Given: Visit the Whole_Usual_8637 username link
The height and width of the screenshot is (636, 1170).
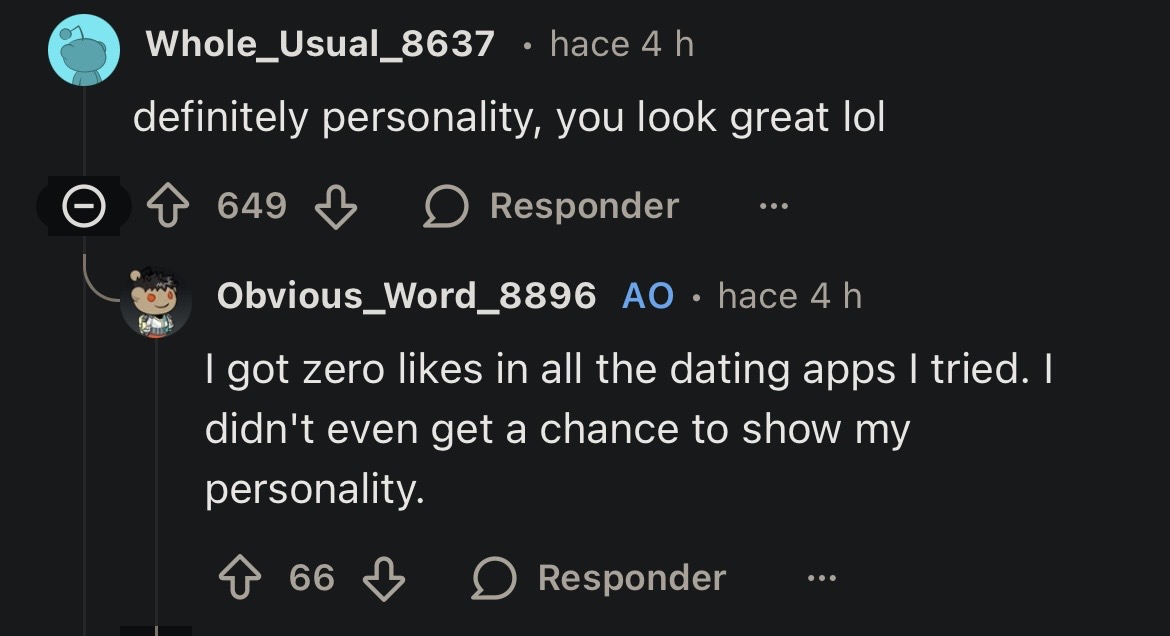Looking at the screenshot, I should 320,44.
